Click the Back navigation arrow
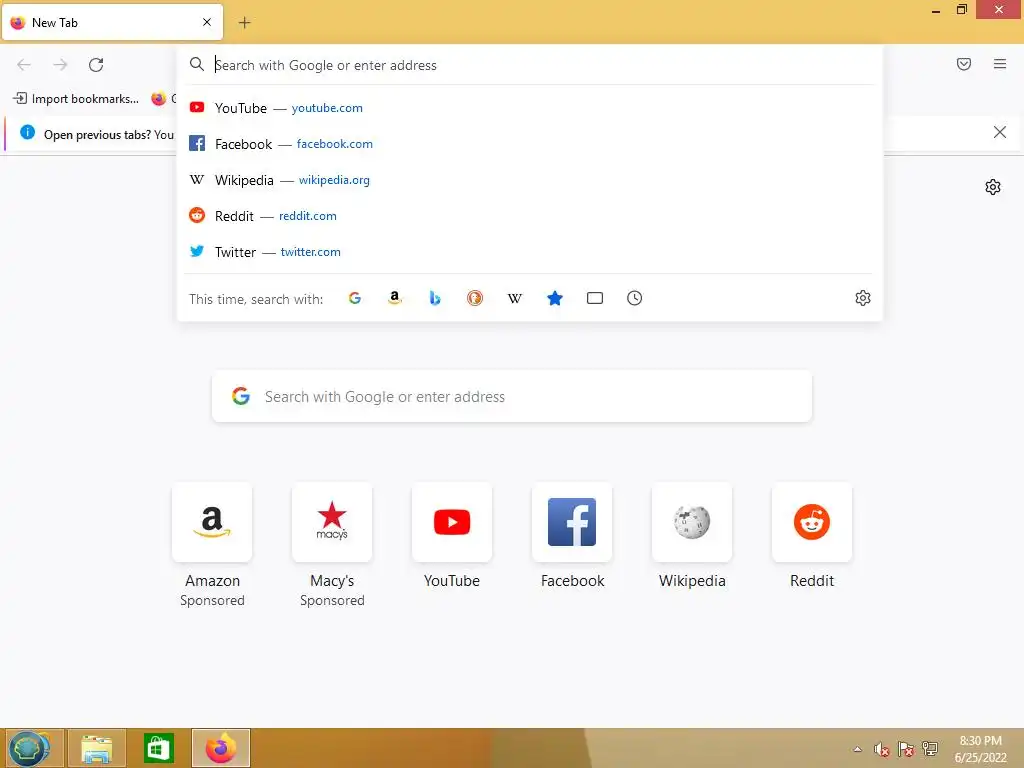This screenshot has height=768, width=1024. (24, 65)
